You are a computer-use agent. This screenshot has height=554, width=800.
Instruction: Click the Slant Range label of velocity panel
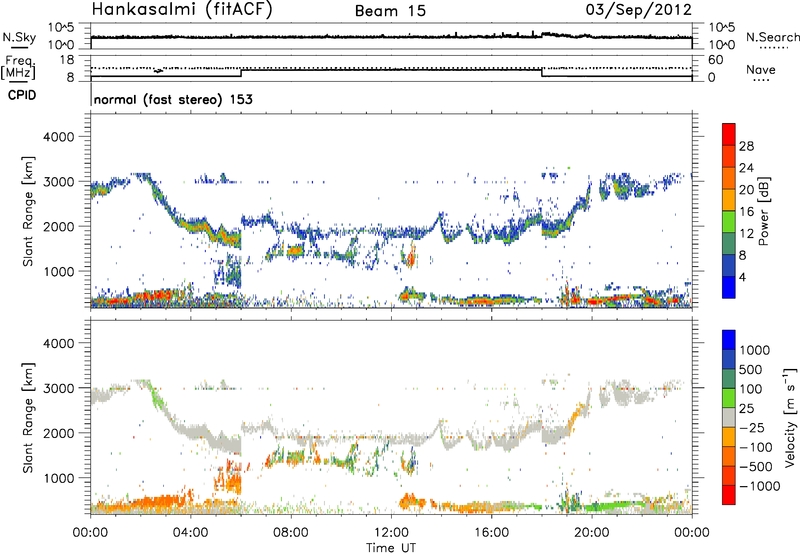[28, 417]
